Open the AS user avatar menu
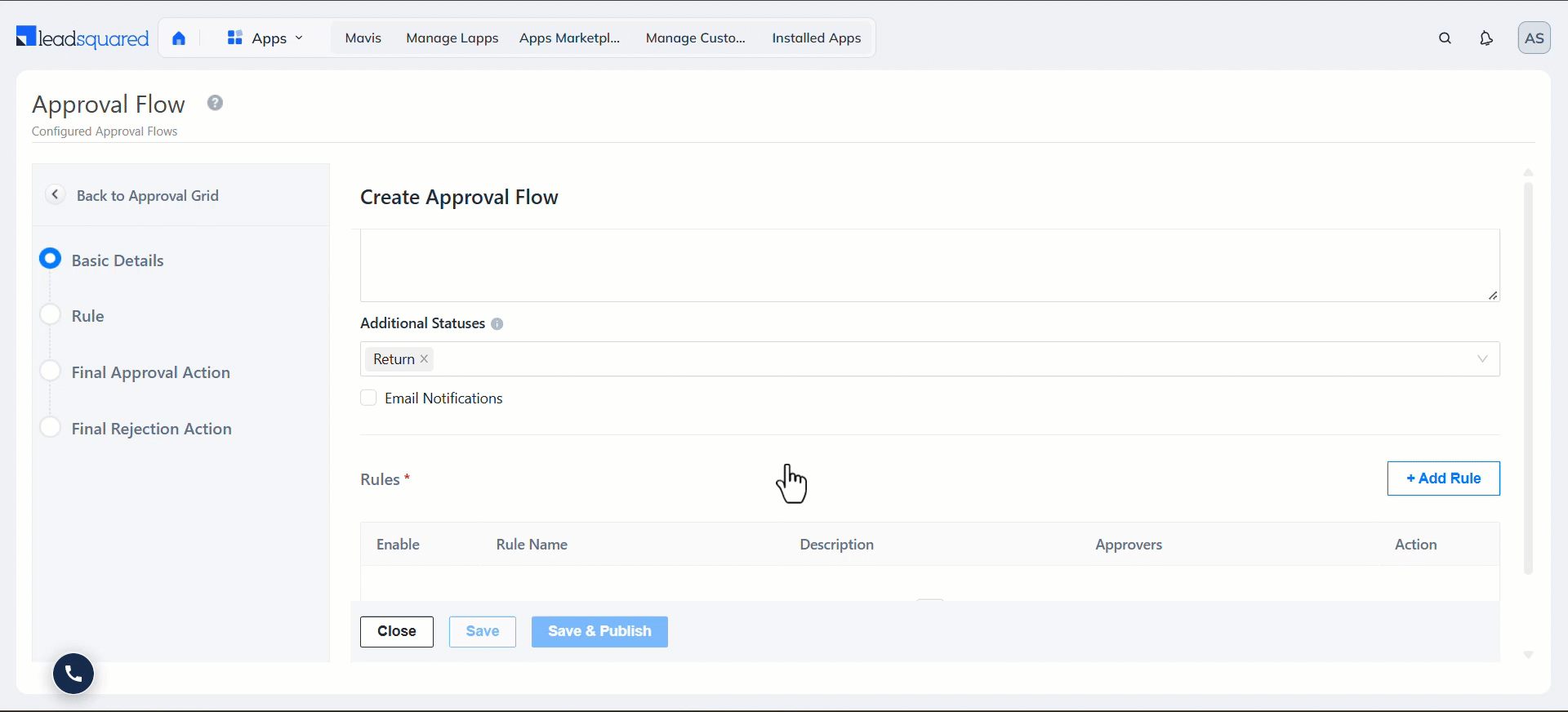This screenshot has width=1568, height=712. (1534, 38)
